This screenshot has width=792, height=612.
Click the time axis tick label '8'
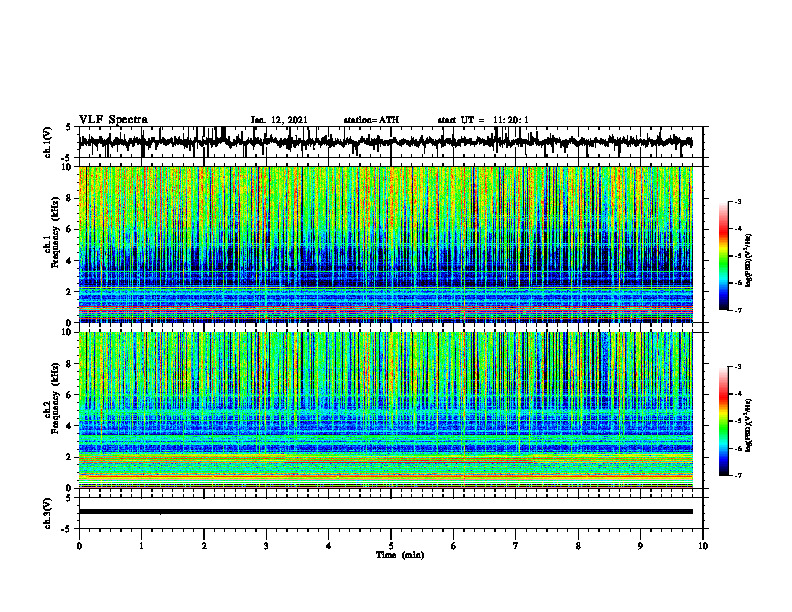coord(578,546)
